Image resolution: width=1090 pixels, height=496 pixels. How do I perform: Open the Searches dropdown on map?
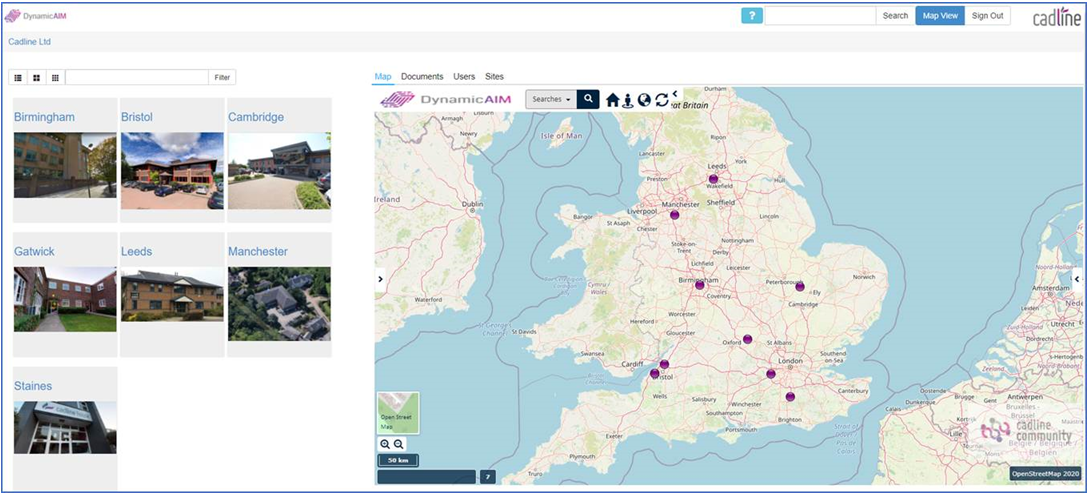pyautogui.click(x=551, y=99)
